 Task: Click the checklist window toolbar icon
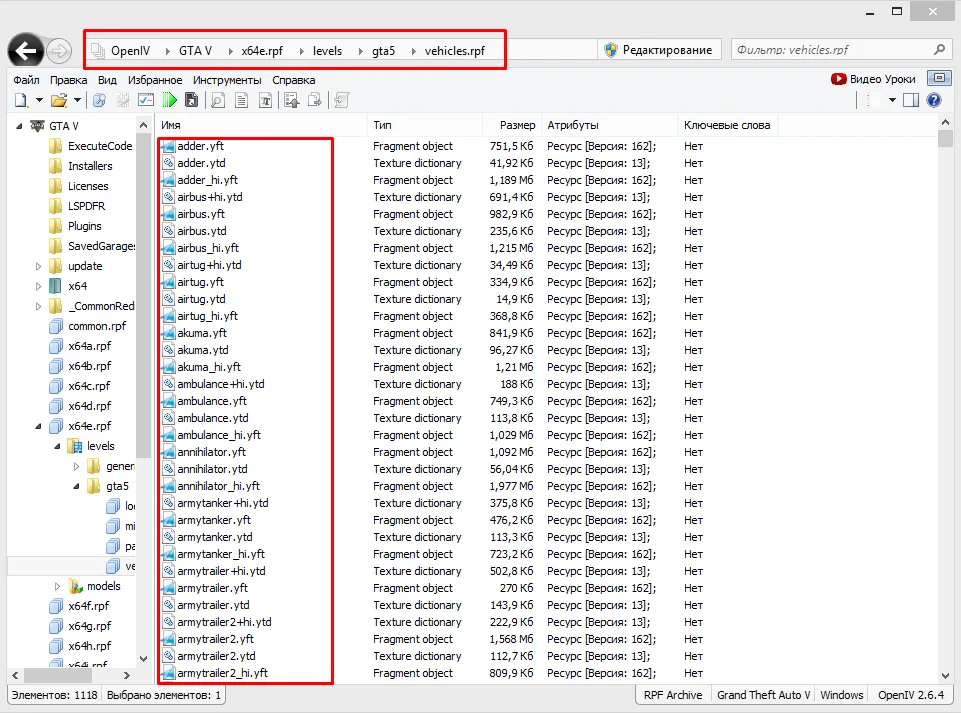(146, 100)
